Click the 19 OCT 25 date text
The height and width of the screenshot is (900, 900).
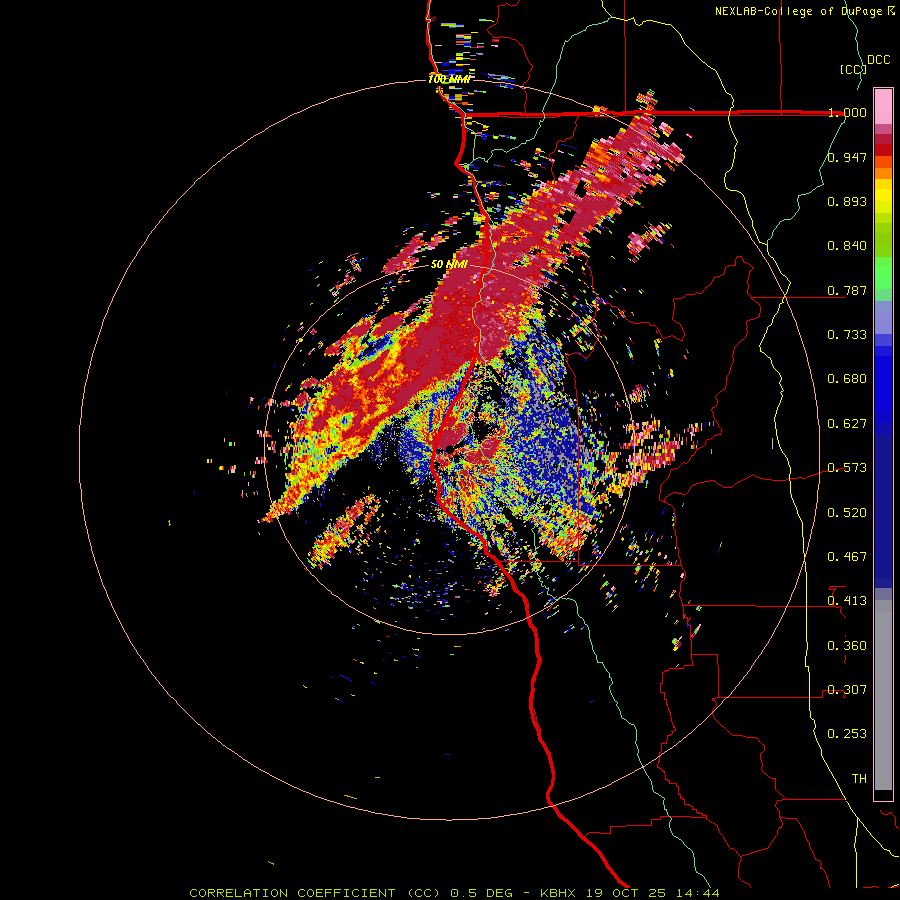click(x=627, y=893)
